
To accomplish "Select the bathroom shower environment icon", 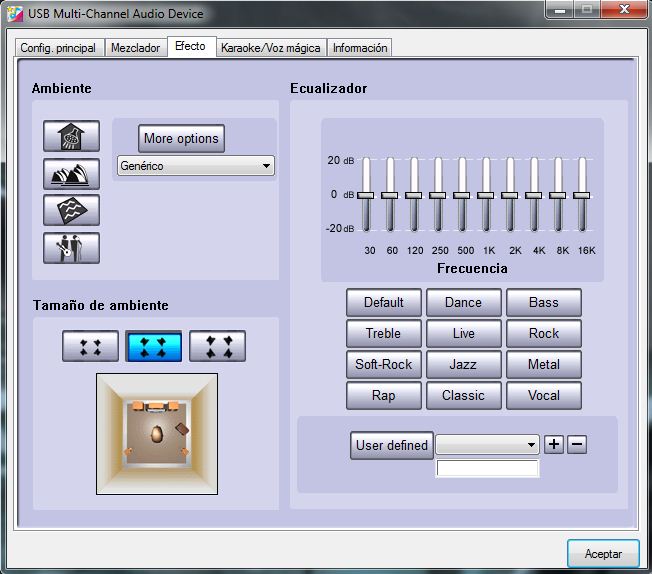I will coord(71,137).
